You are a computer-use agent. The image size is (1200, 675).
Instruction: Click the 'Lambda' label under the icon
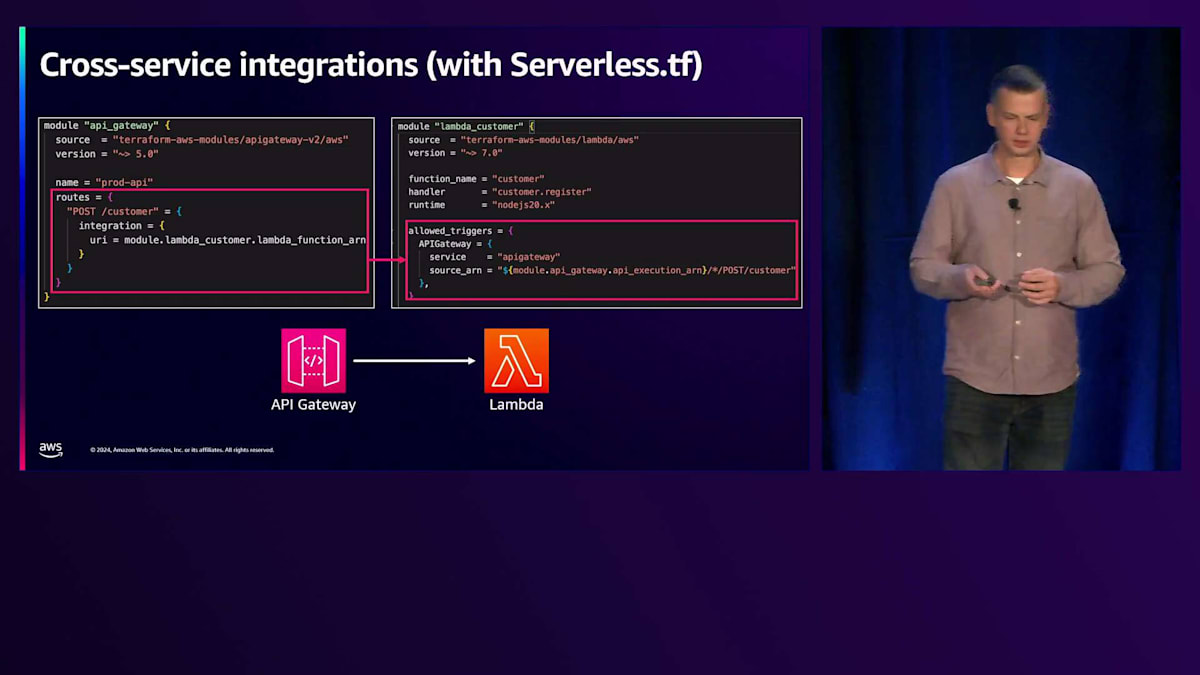(x=516, y=405)
